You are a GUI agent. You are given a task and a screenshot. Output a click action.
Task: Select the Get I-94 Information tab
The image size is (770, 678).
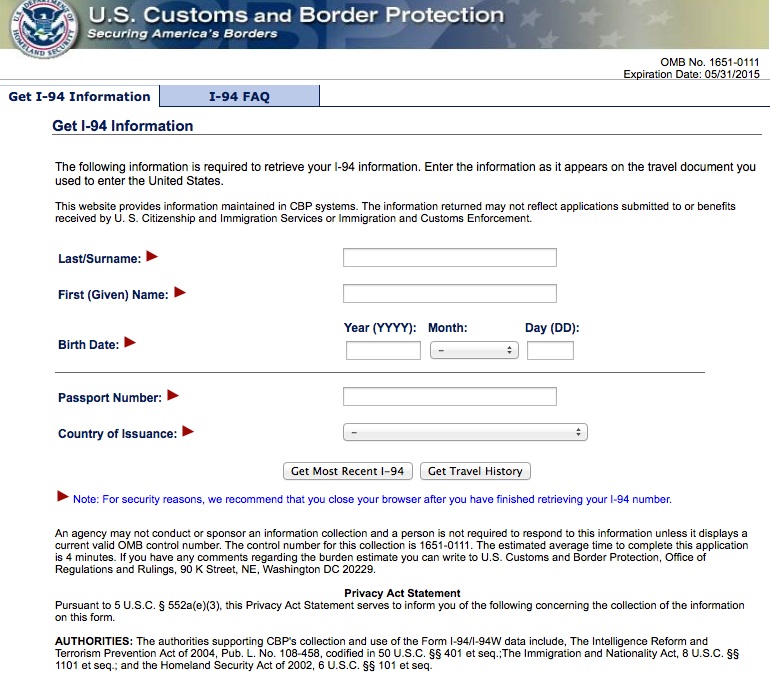pyautogui.click(x=80, y=96)
